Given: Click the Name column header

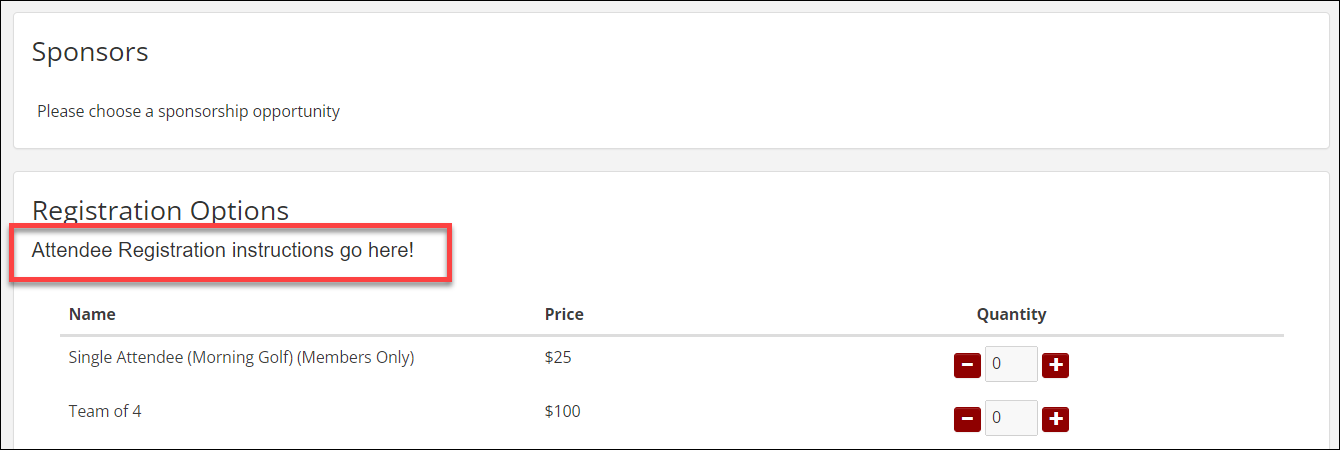Looking at the screenshot, I should 92,314.
